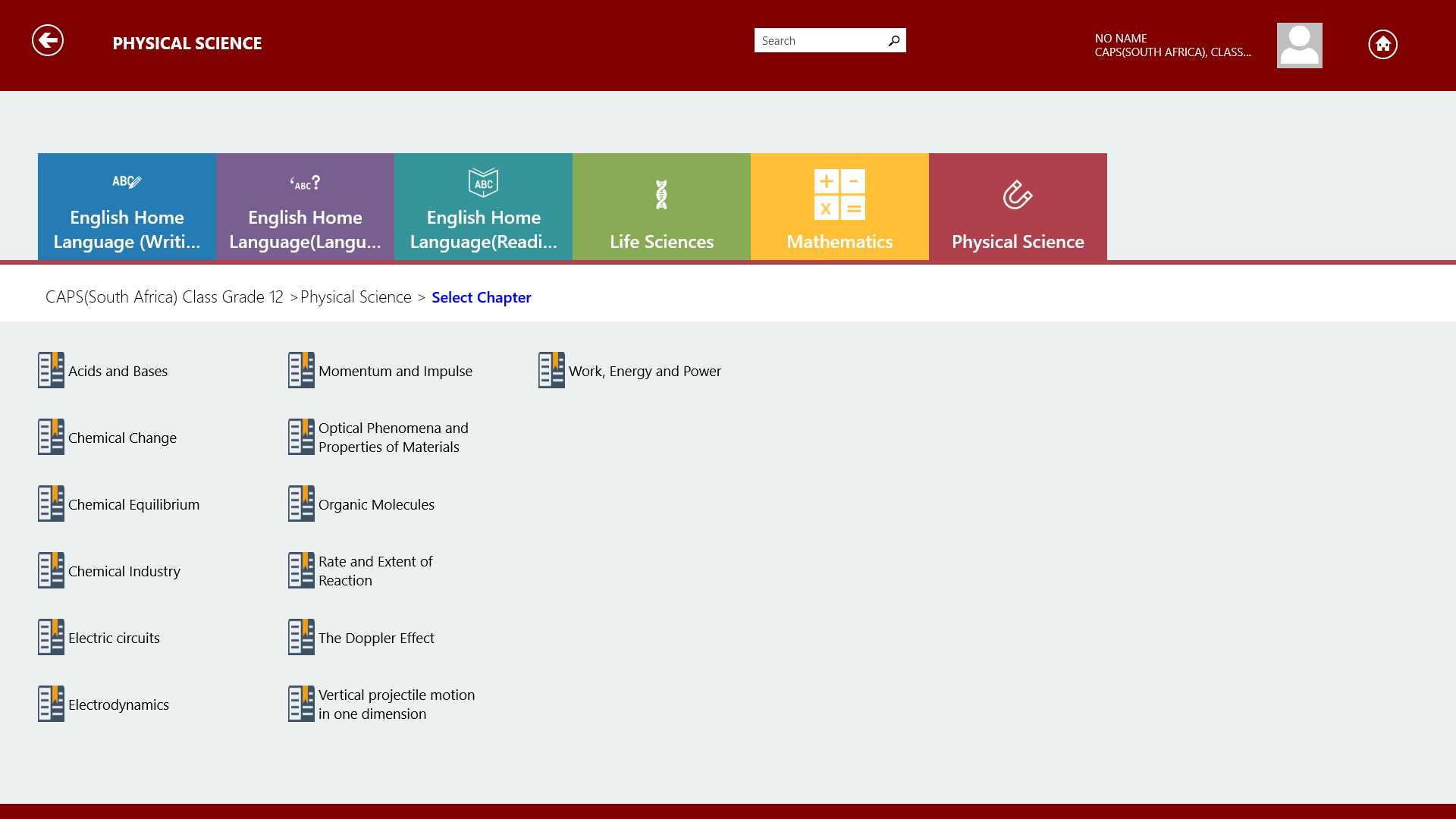Click the Organic Molecules chapter book icon
This screenshot has height=819, width=1456.
tap(301, 504)
